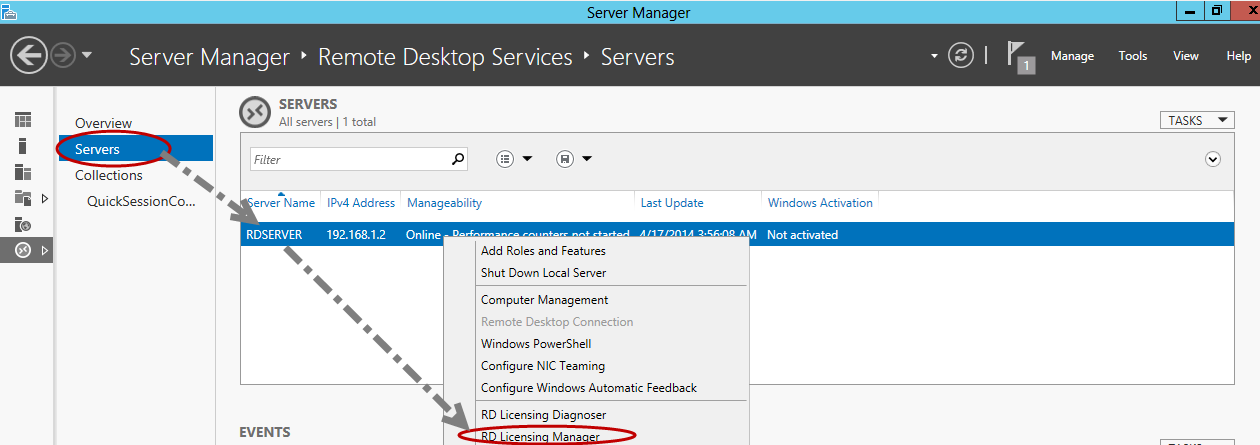The width and height of the screenshot is (1260, 445).
Task: Open the Tools menu
Action: tap(1132, 56)
